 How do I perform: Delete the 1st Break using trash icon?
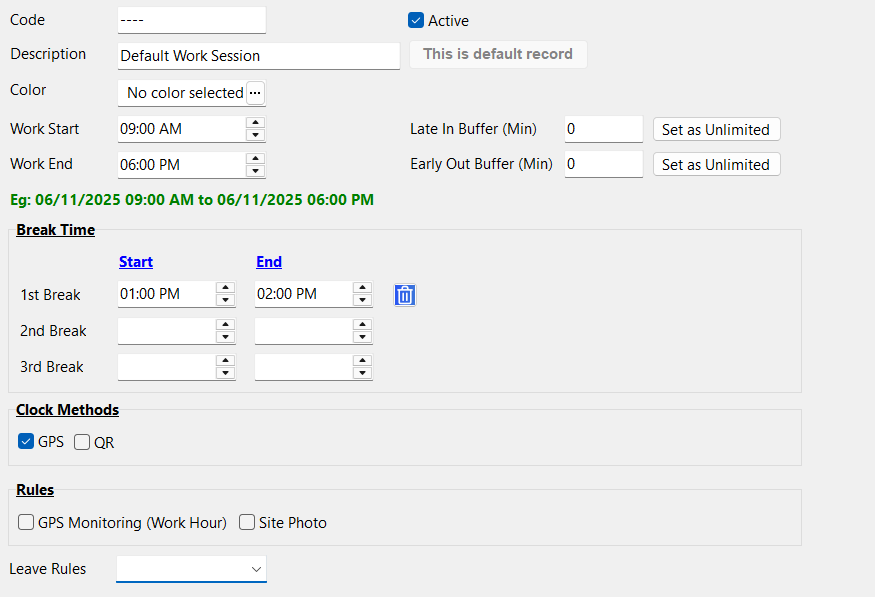coord(404,295)
